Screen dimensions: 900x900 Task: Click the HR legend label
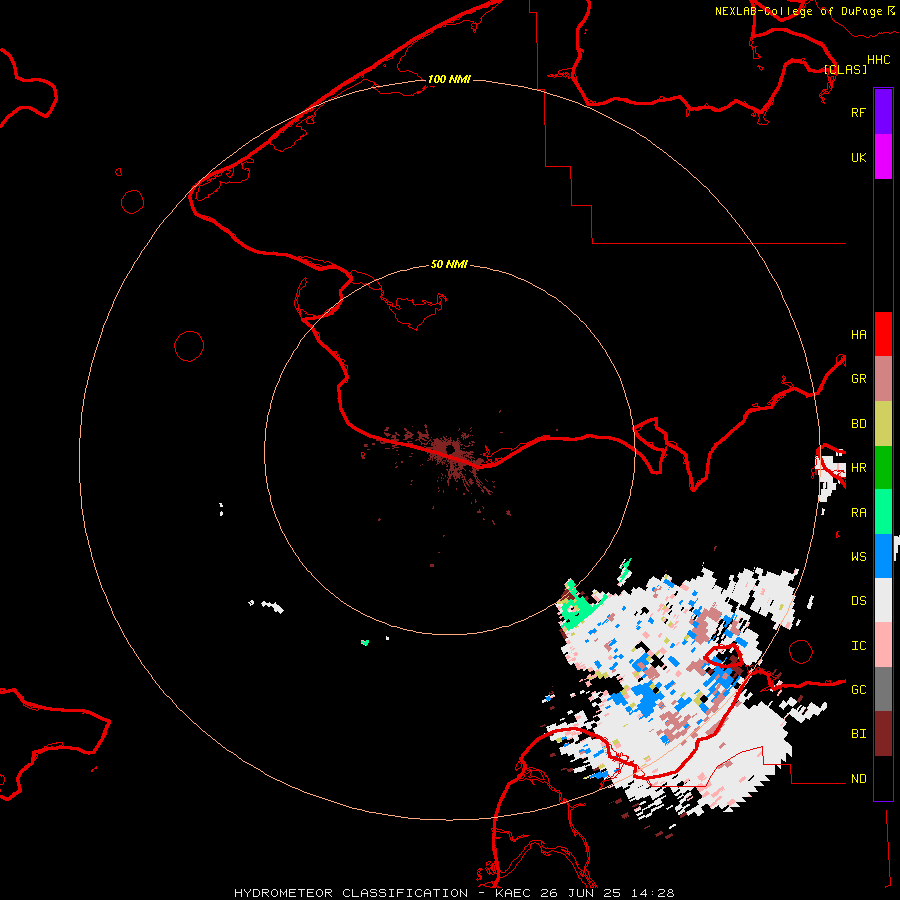(858, 468)
